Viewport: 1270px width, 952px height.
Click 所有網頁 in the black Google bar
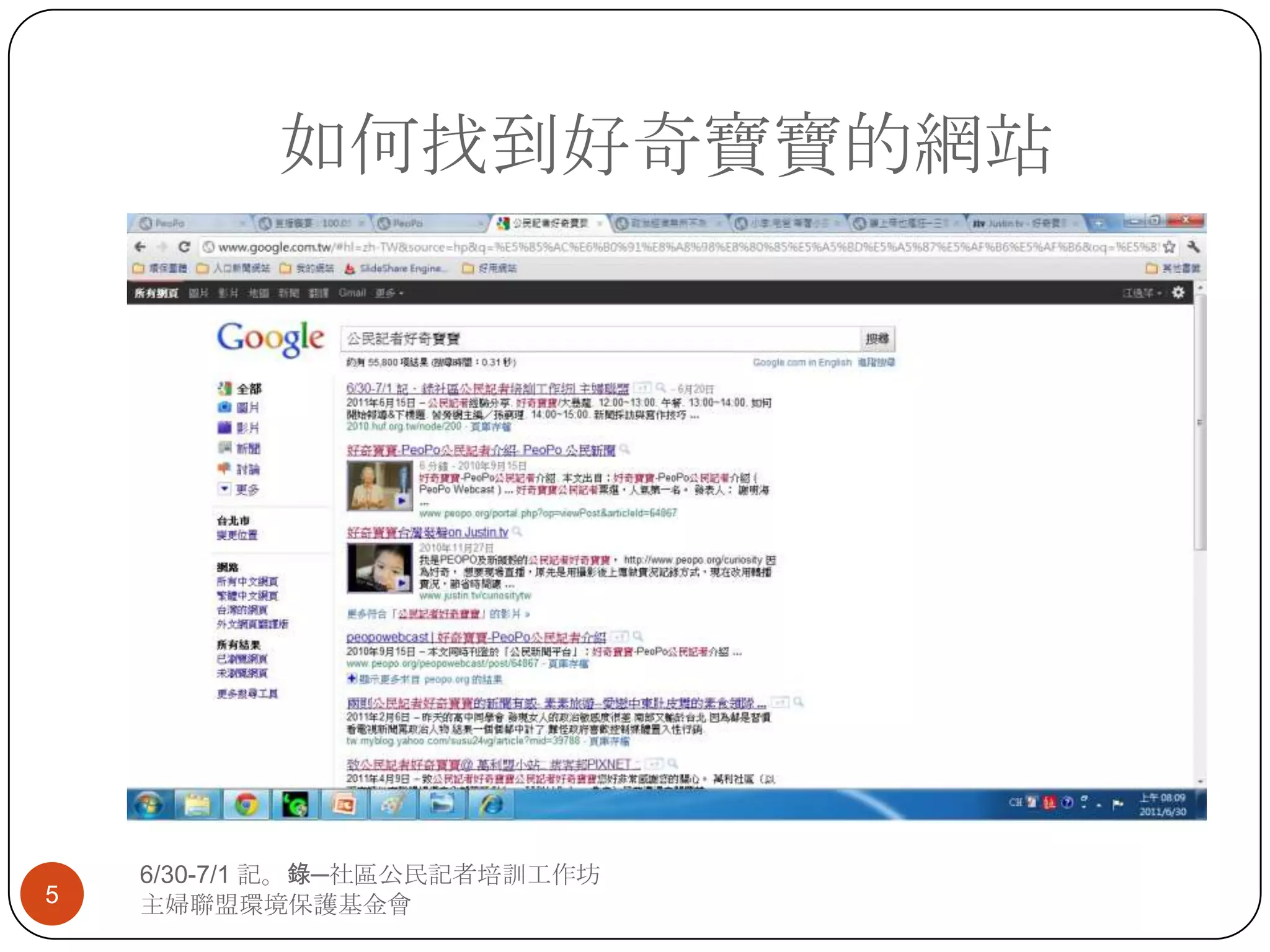click(156, 293)
